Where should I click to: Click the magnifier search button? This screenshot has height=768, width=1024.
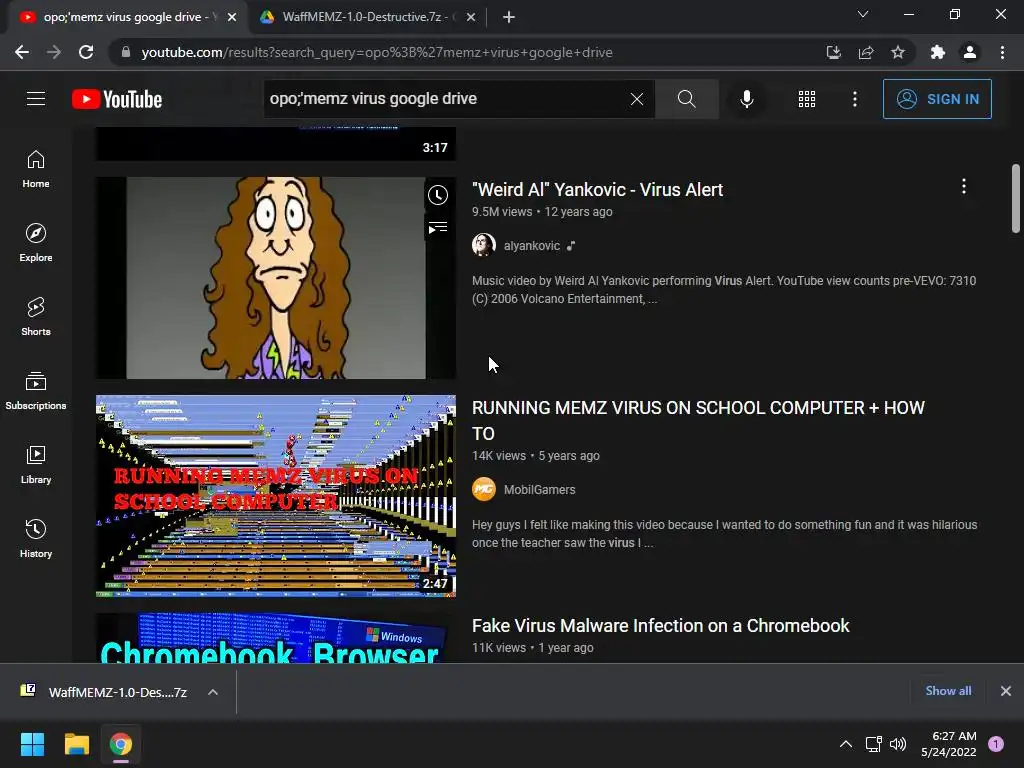pos(686,99)
